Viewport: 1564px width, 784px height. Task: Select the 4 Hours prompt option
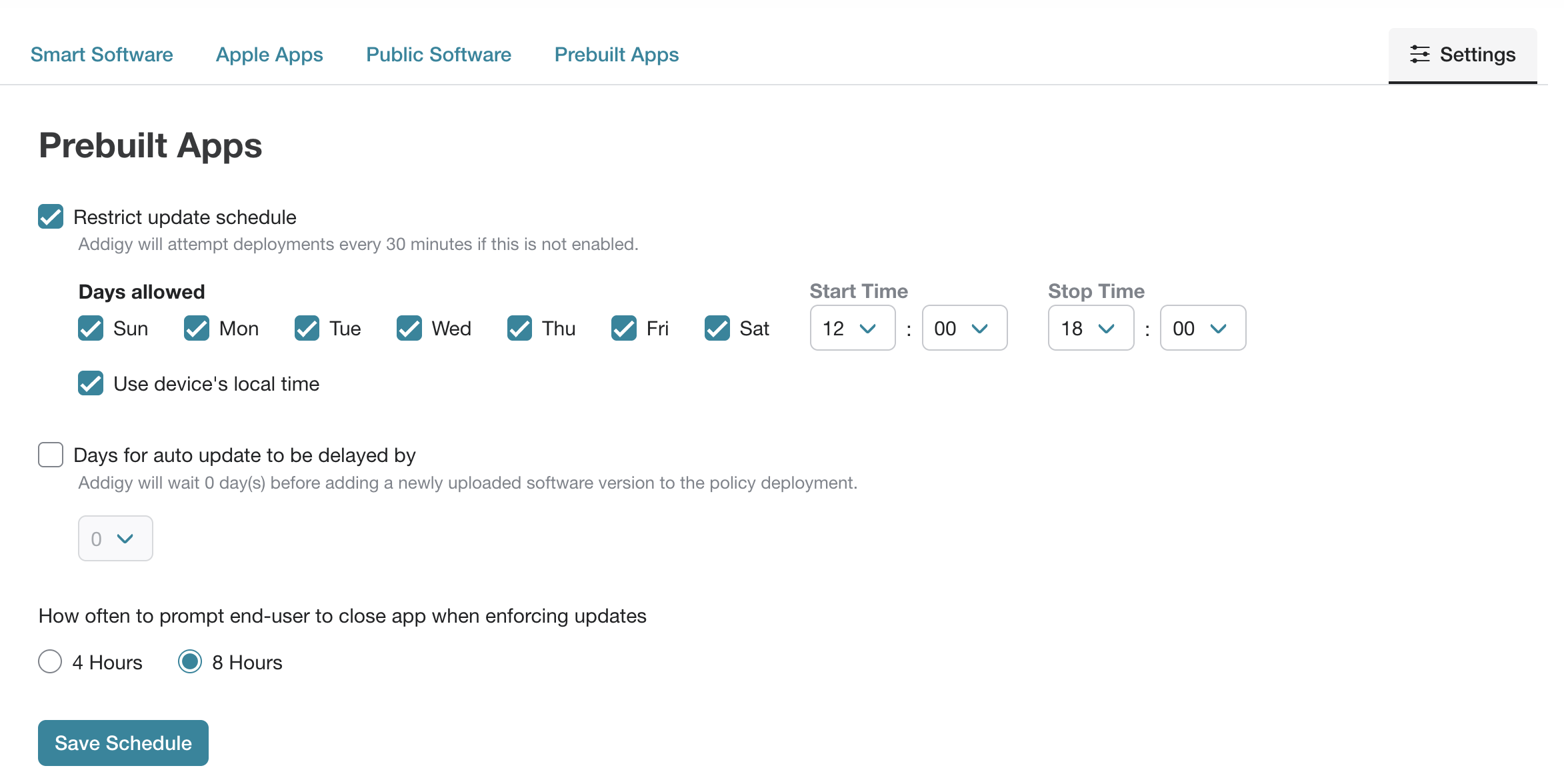(x=50, y=661)
